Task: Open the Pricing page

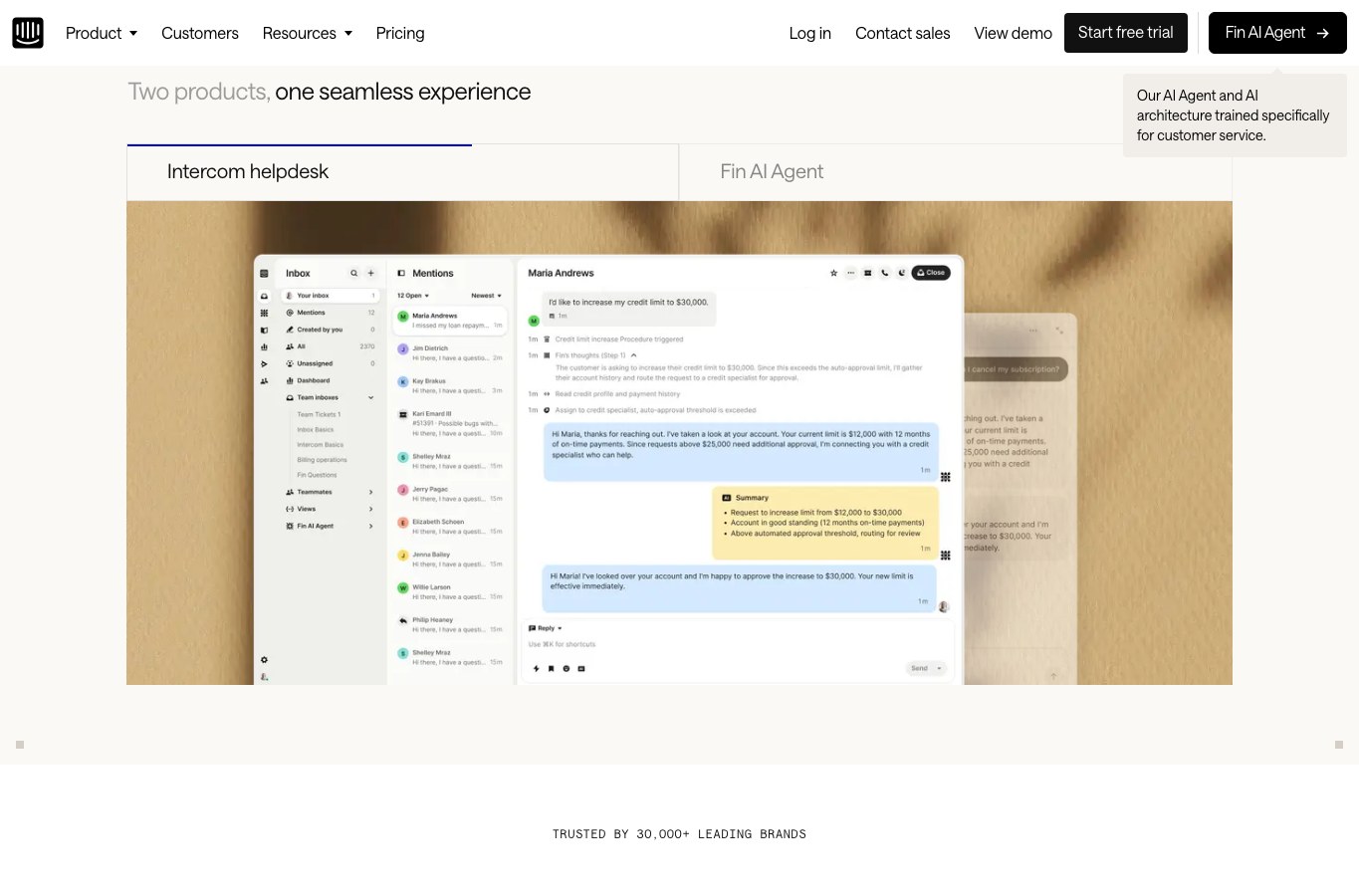Action: click(x=400, y=33)
